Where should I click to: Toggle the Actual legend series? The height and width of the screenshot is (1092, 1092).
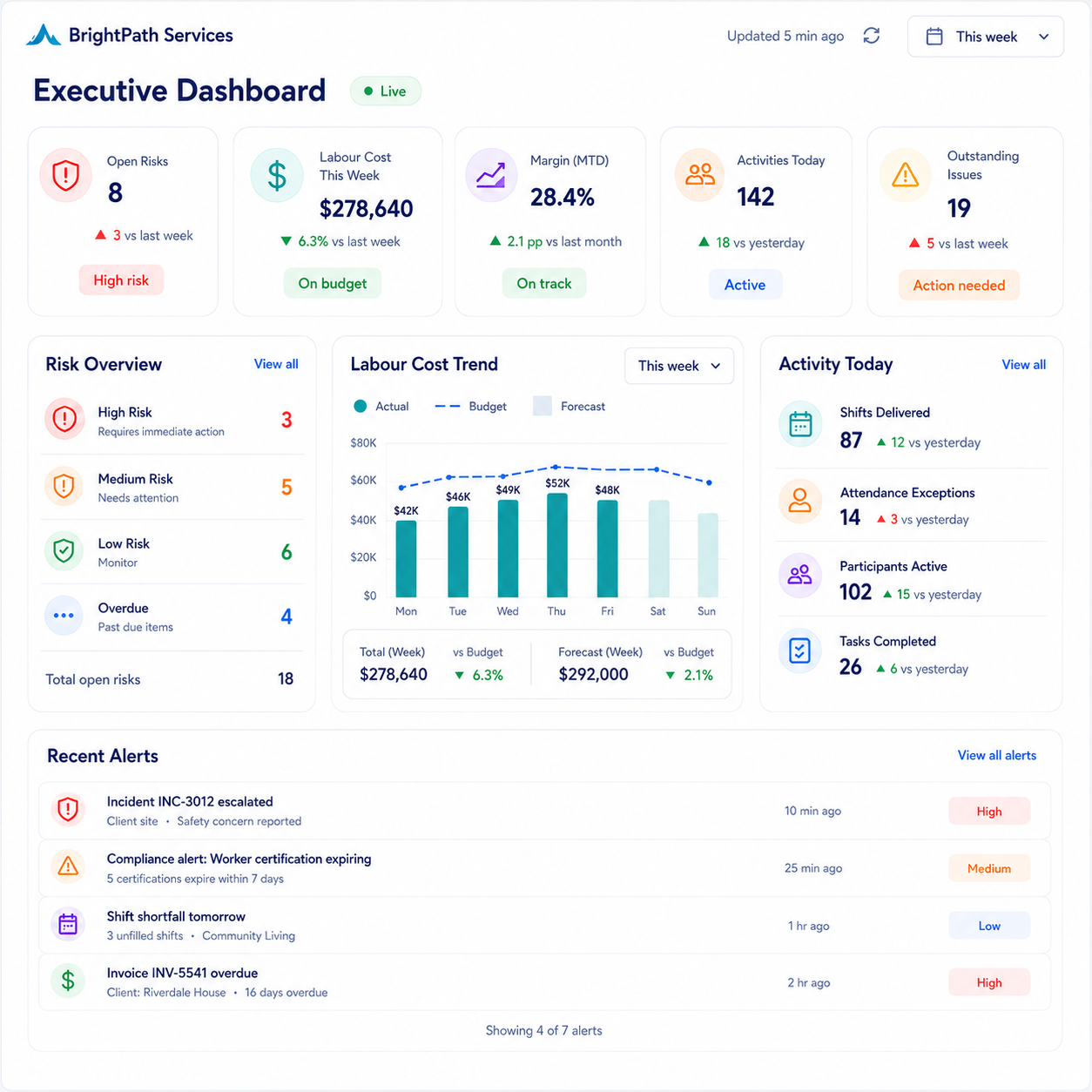point(381,407)
